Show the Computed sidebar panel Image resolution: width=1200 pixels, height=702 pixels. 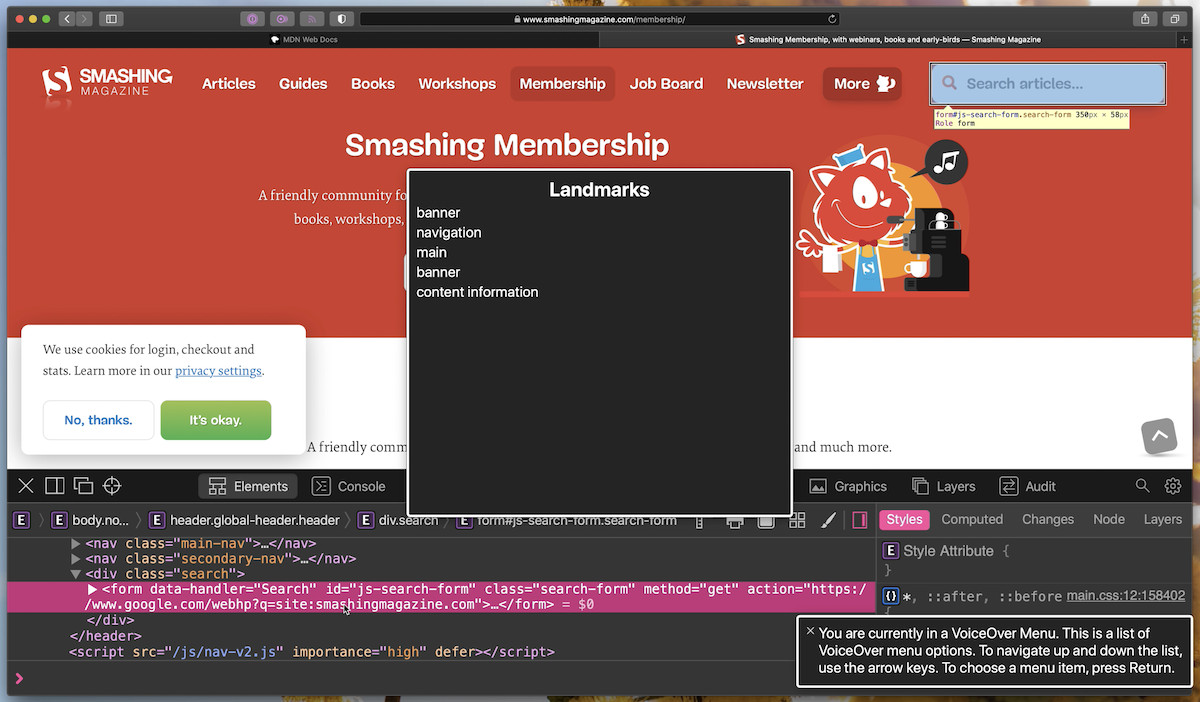[x=972, y=519]
